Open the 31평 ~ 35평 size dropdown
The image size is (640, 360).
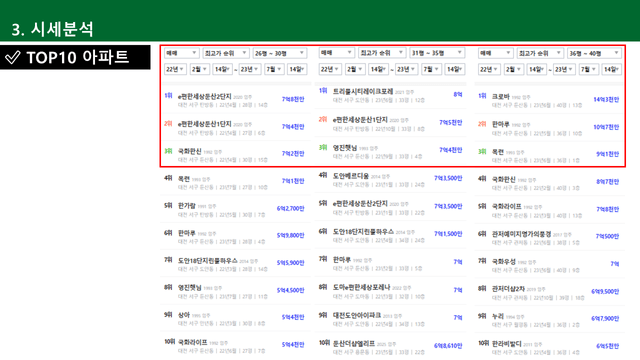coord(437,53)
